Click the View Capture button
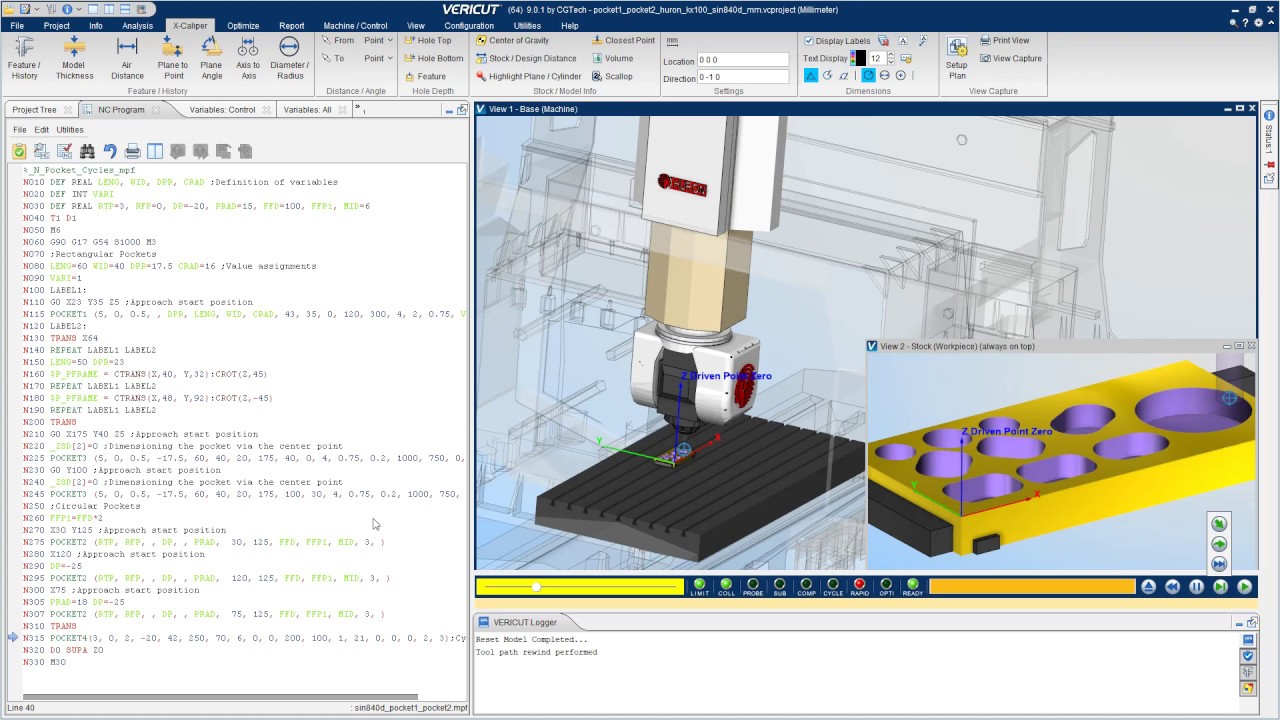This screenshot has height=720, width=1280. 1010,59
